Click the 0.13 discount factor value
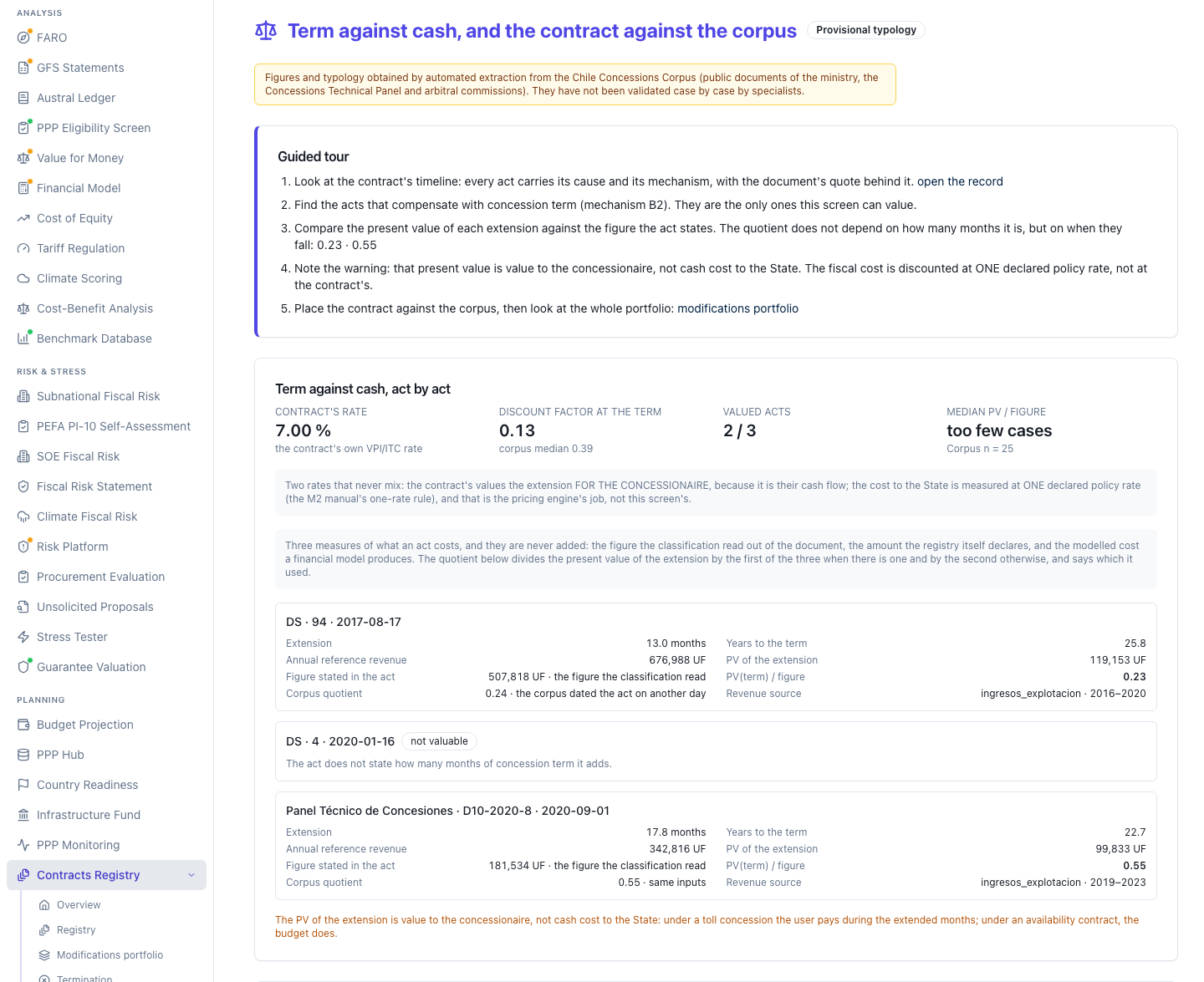 pyautogui.click(x=517, y=430)
